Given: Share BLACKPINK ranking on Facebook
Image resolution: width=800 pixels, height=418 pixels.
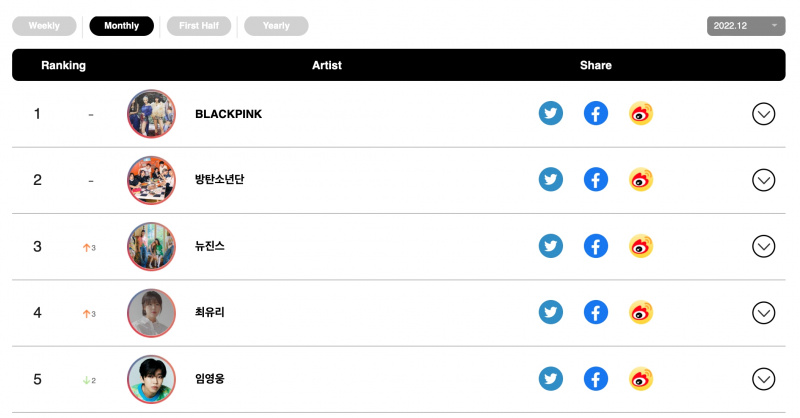Looking at the screenshot, I should click(x=595, y=113).
